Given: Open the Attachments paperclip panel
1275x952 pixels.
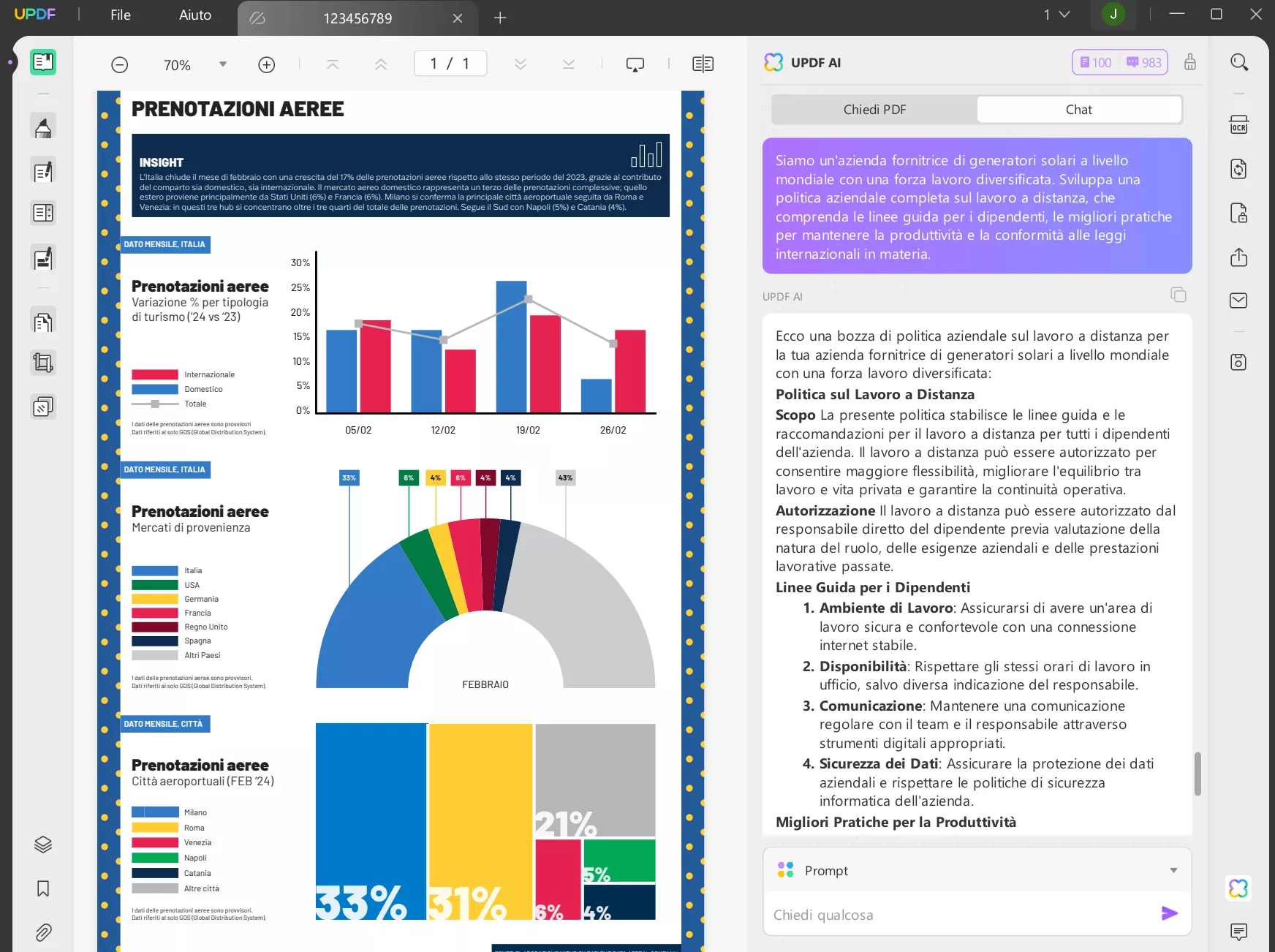Looking at the screenshot, I should tap(43, 932).
